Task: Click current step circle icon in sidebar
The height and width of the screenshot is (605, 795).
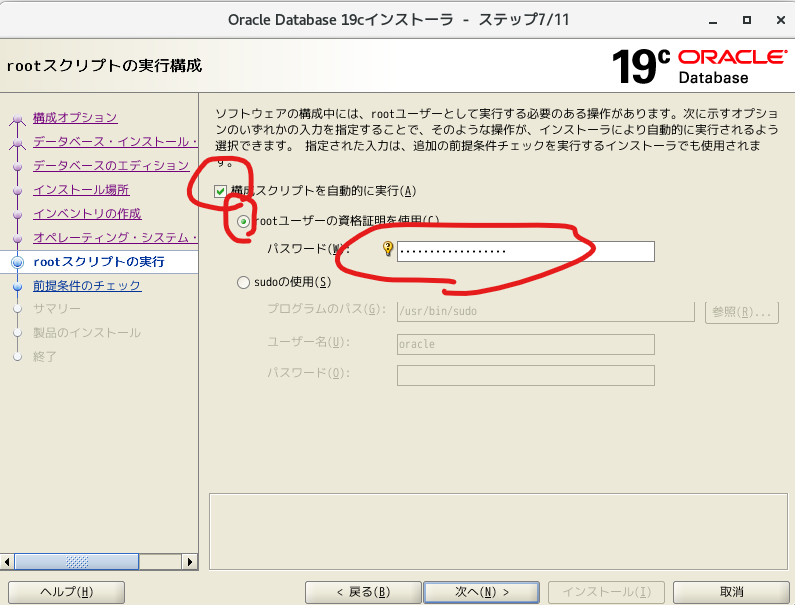Action: click(x=18, y=262)
